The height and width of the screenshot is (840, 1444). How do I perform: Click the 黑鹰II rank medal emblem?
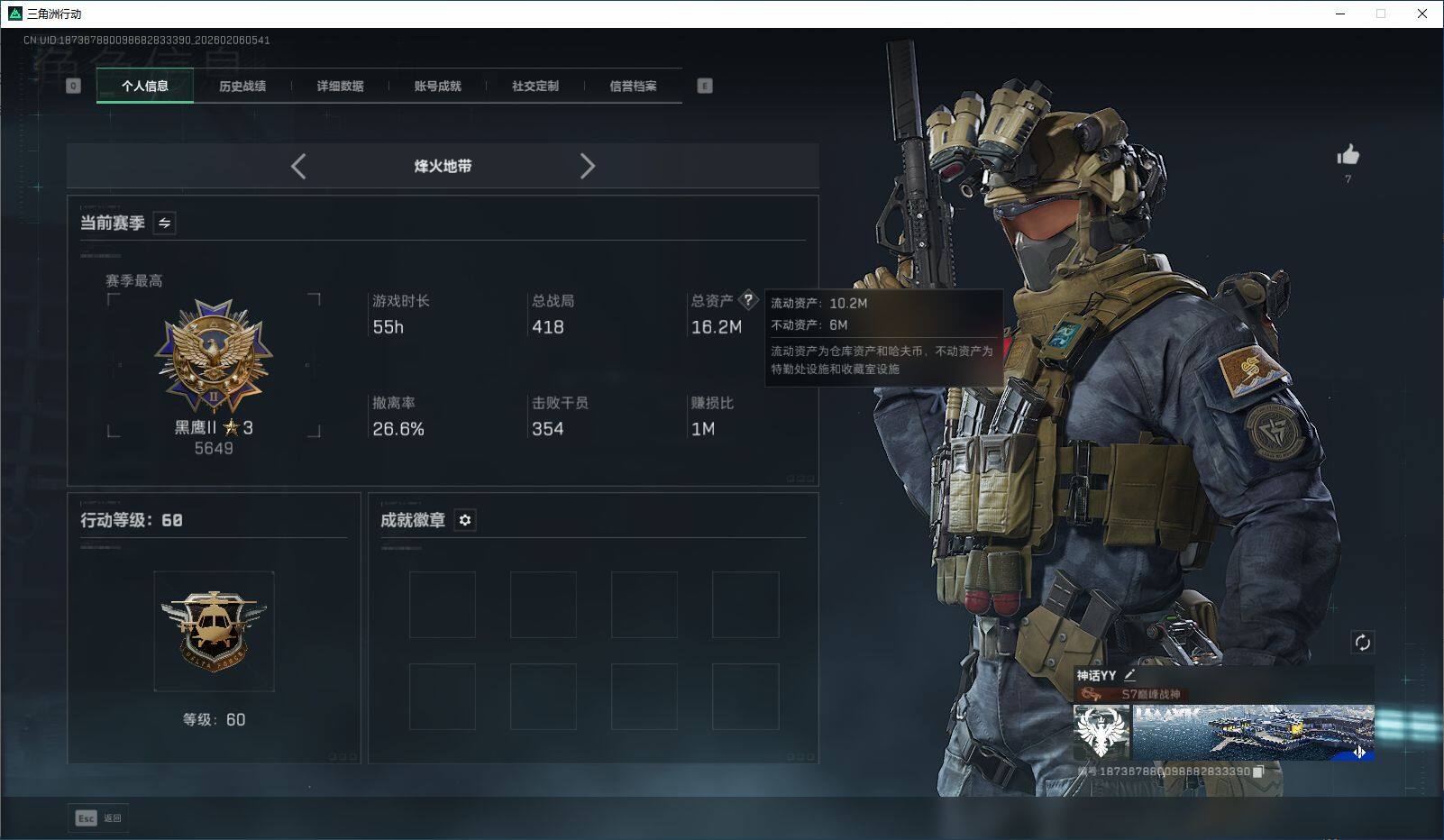coord(214,356)
